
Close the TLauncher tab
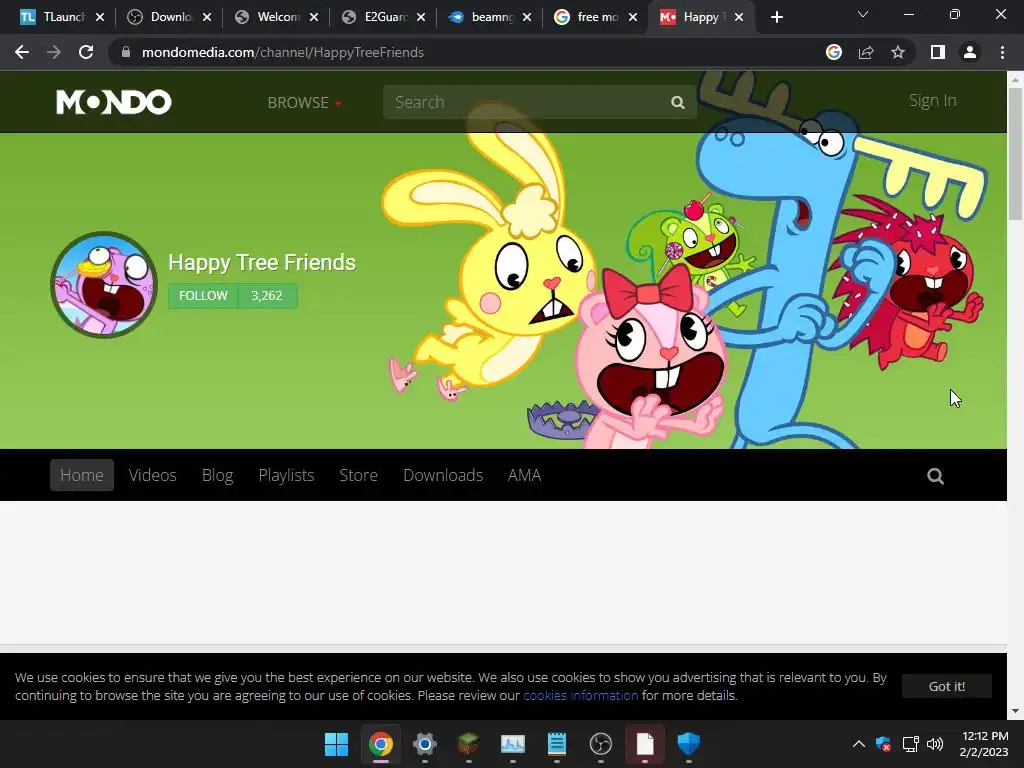100,18
